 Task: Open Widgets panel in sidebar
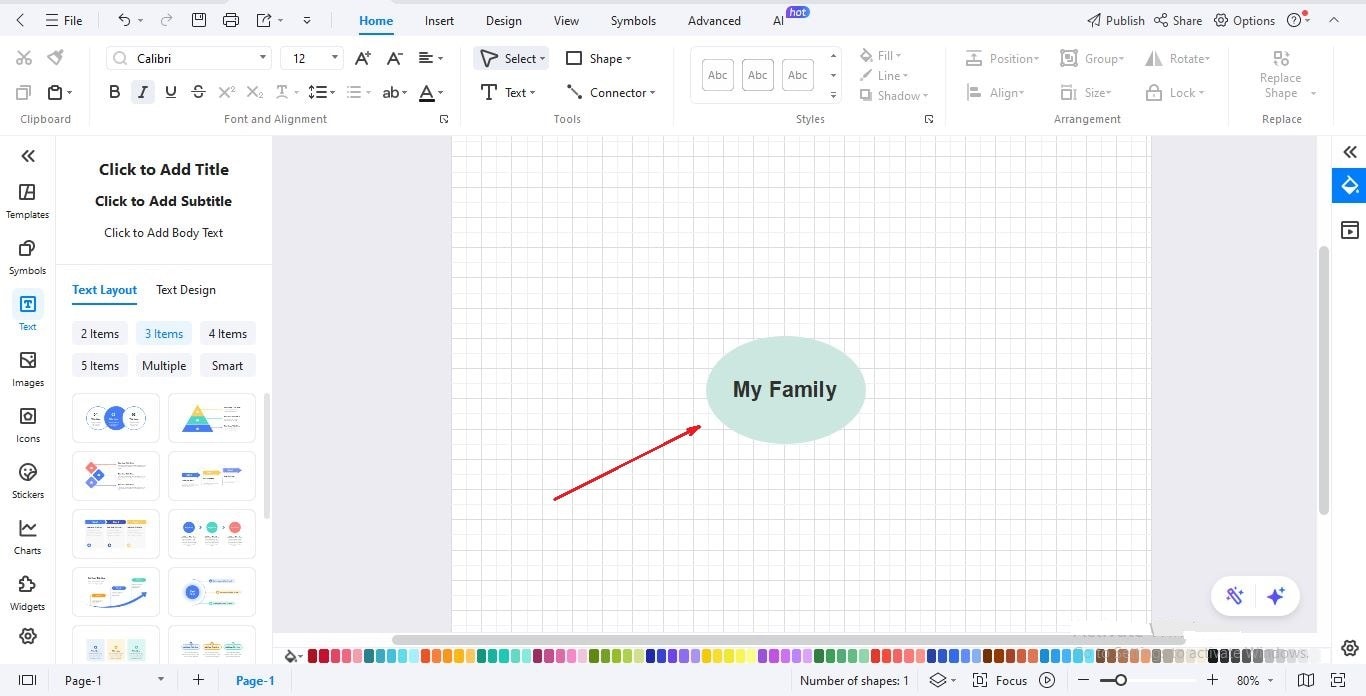(x=28, y=592)
